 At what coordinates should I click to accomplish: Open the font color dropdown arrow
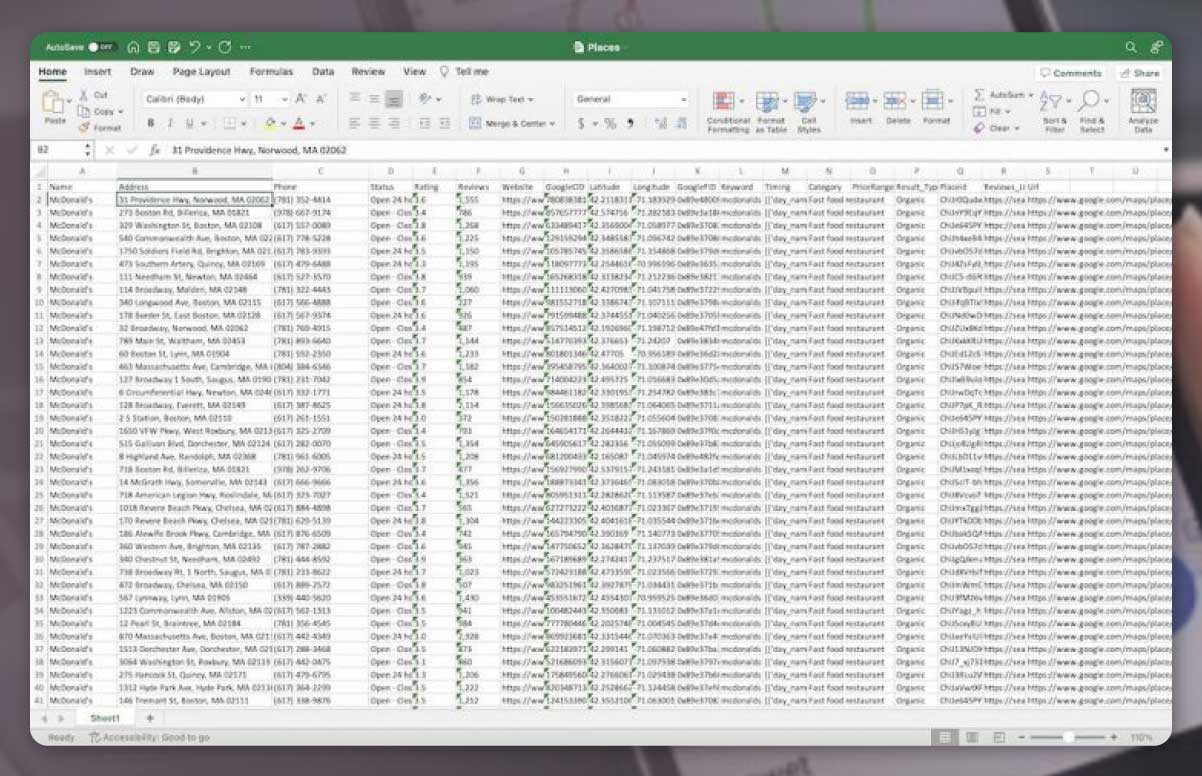pyautogui.click(x=311, y=124)
